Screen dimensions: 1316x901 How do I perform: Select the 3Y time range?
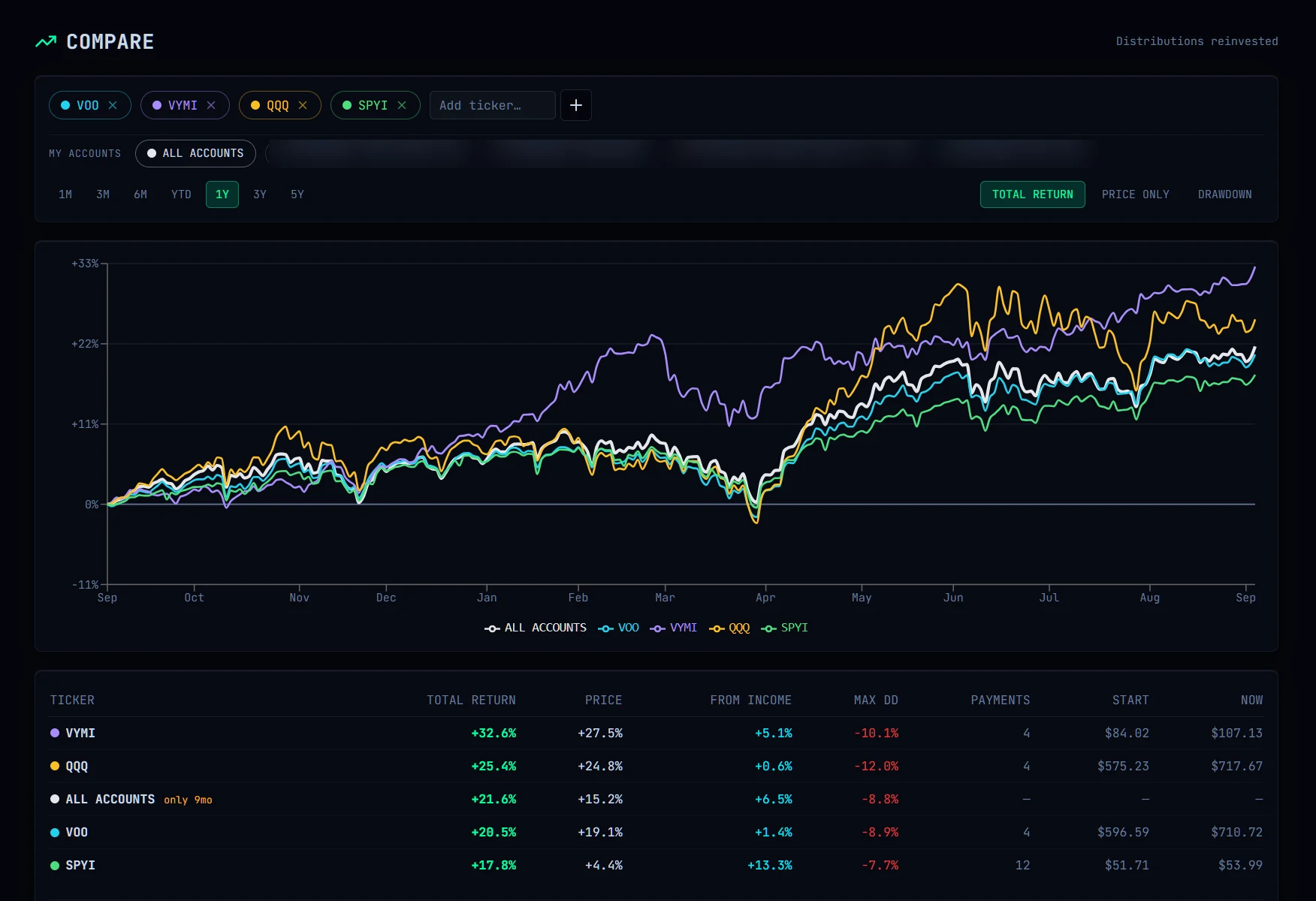(x=260, y=194)
